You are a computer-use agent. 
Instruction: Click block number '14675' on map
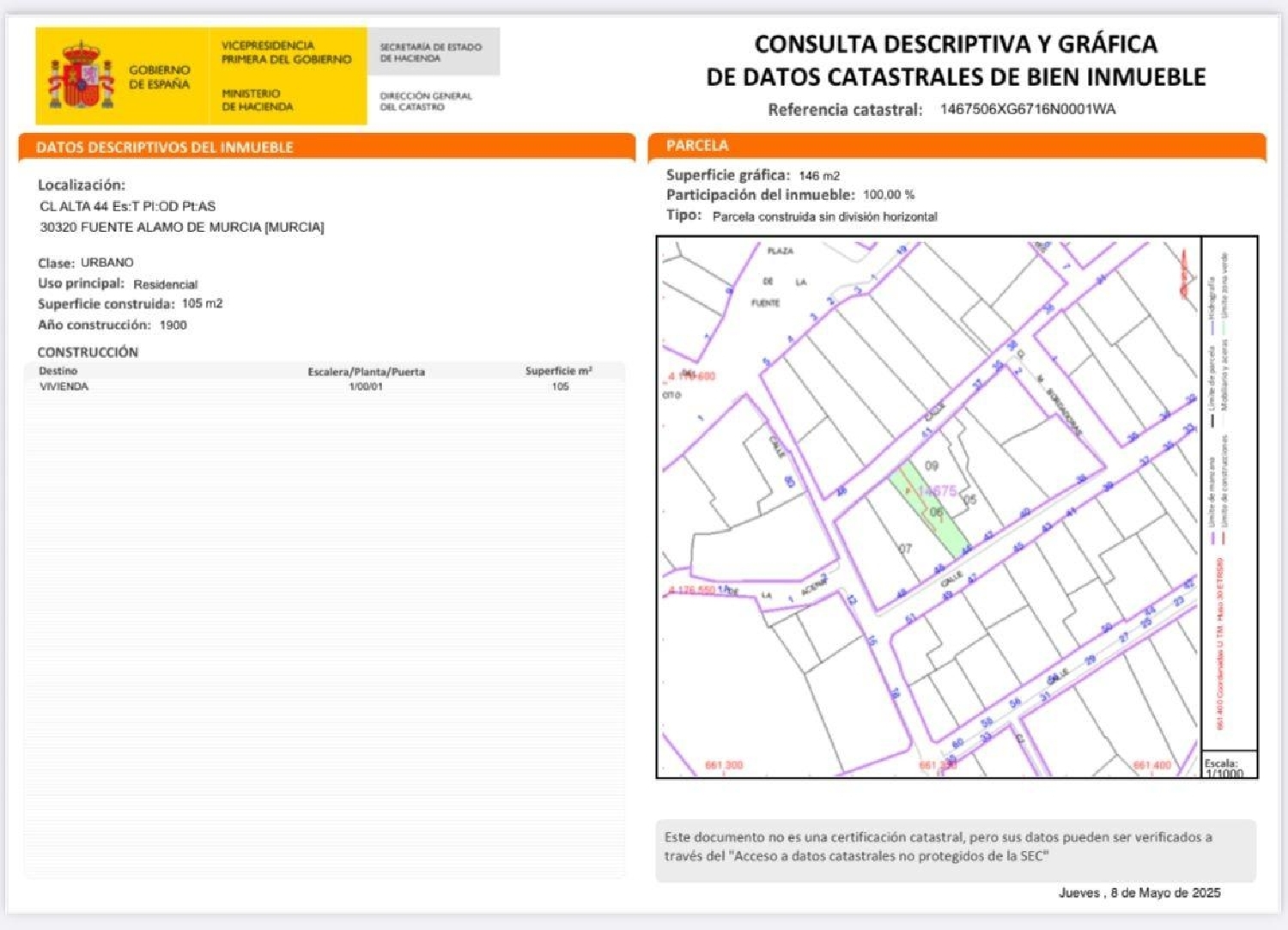tap(936, 491)
